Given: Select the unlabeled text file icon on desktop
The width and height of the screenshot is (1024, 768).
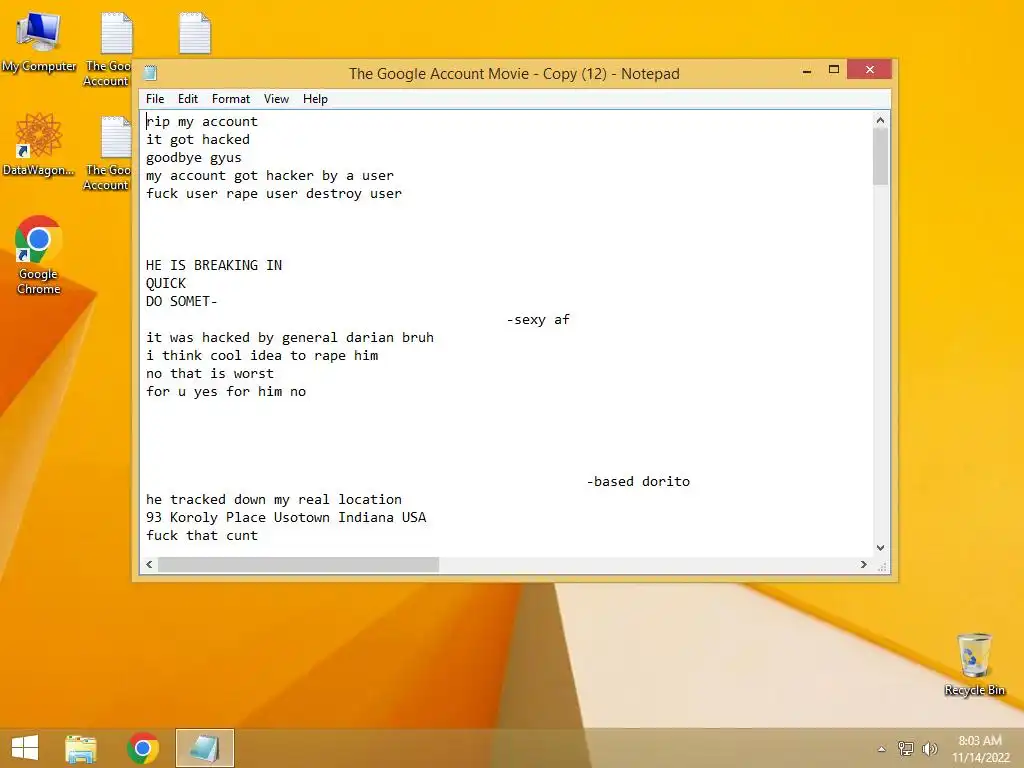Looking at the screenshot, I should pos(195,33).
